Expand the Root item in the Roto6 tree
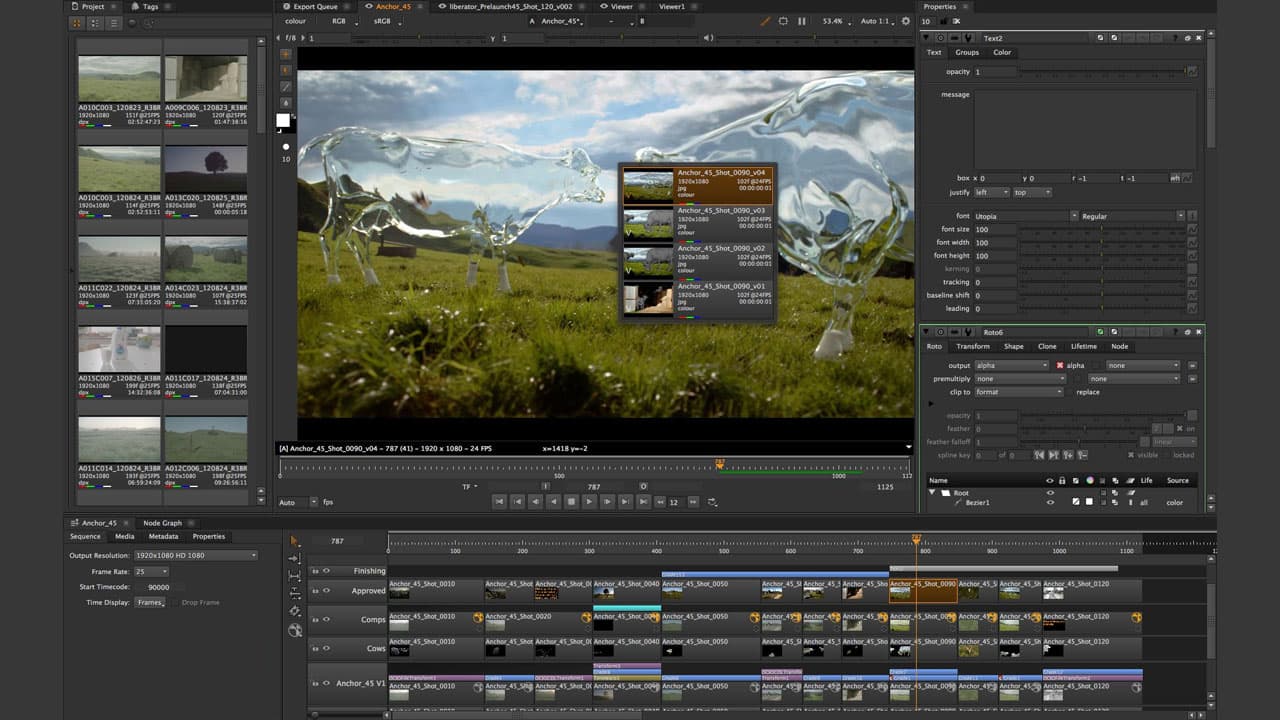 tap(930, 493)
